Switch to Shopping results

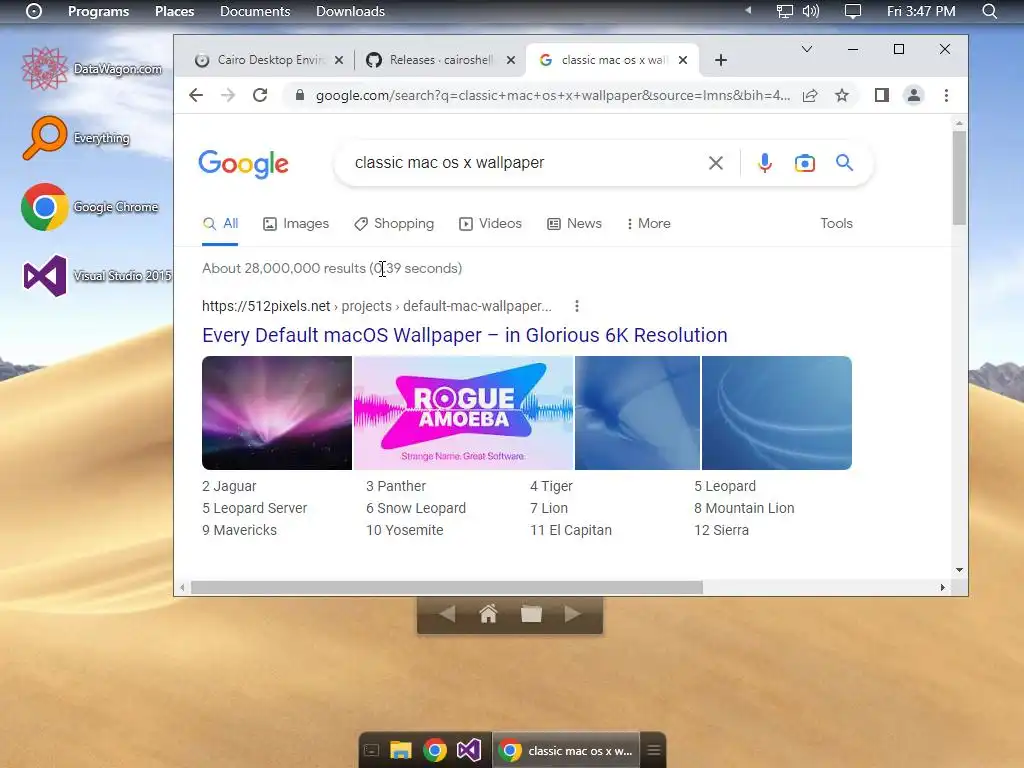point(394,223)
